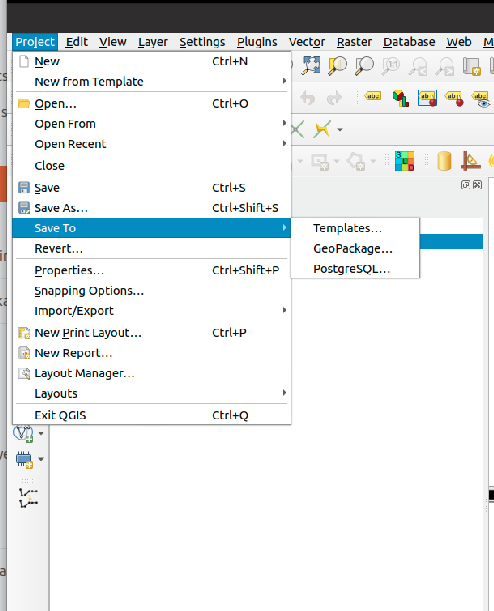494x611 pixels.
Task: Click the Zoom to Layer magnifier icon
Action: (x=364, y=65)
